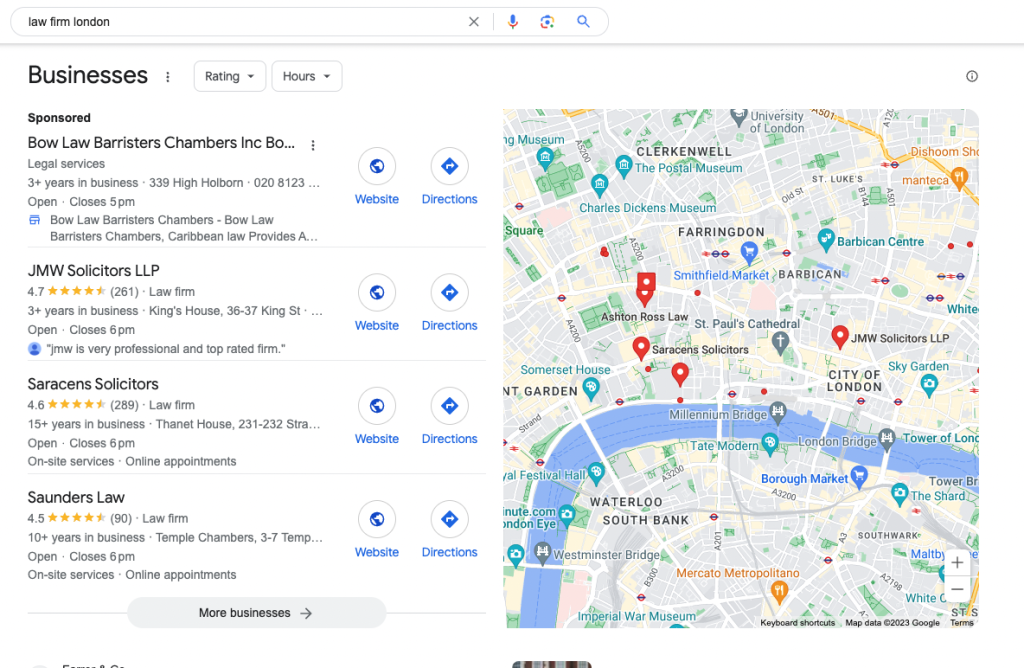Viewport: 1024px width, 668px height.
Task: Click The Postal Museum map marker
Action: click(x=624, y=165)
